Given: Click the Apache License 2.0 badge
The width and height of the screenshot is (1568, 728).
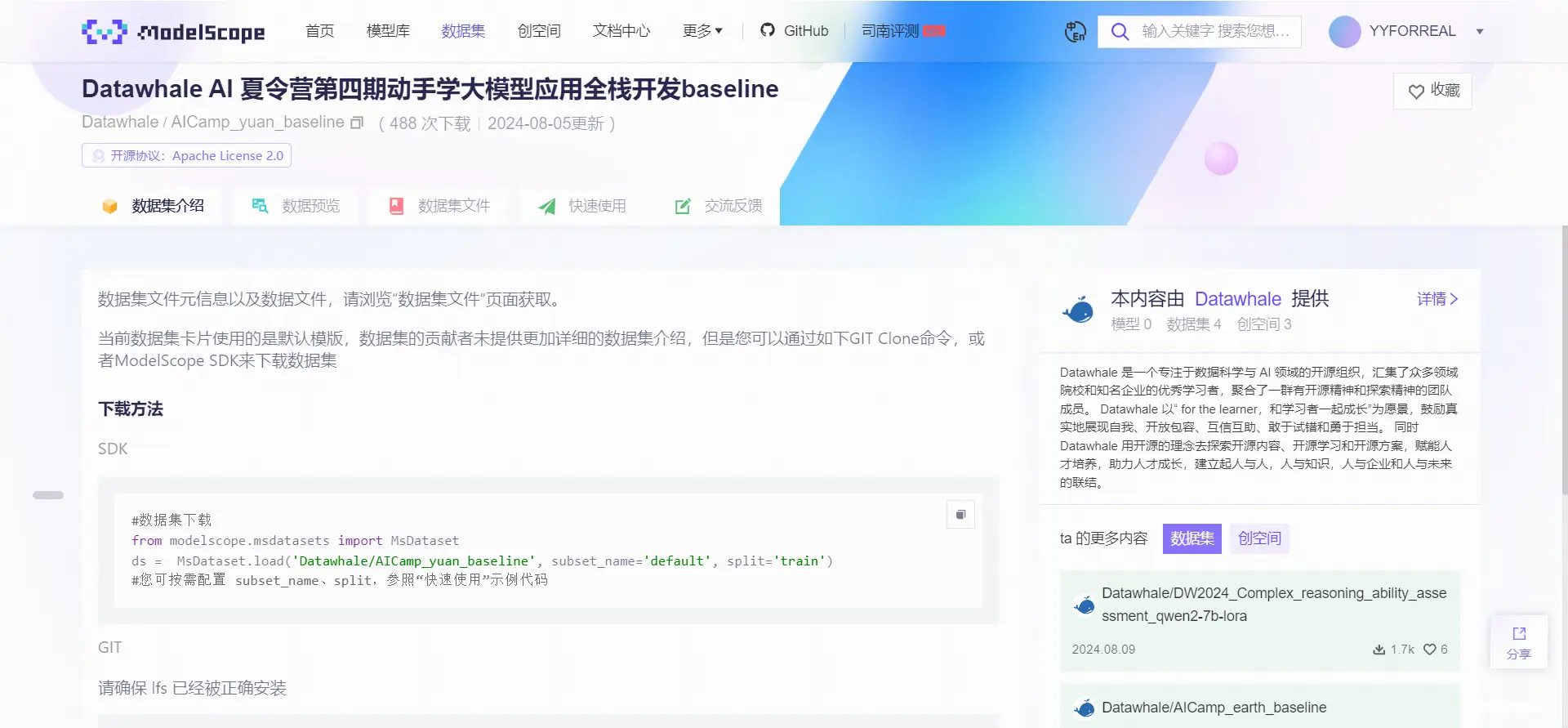Looking at the screenshot, I should coord(186,155).
